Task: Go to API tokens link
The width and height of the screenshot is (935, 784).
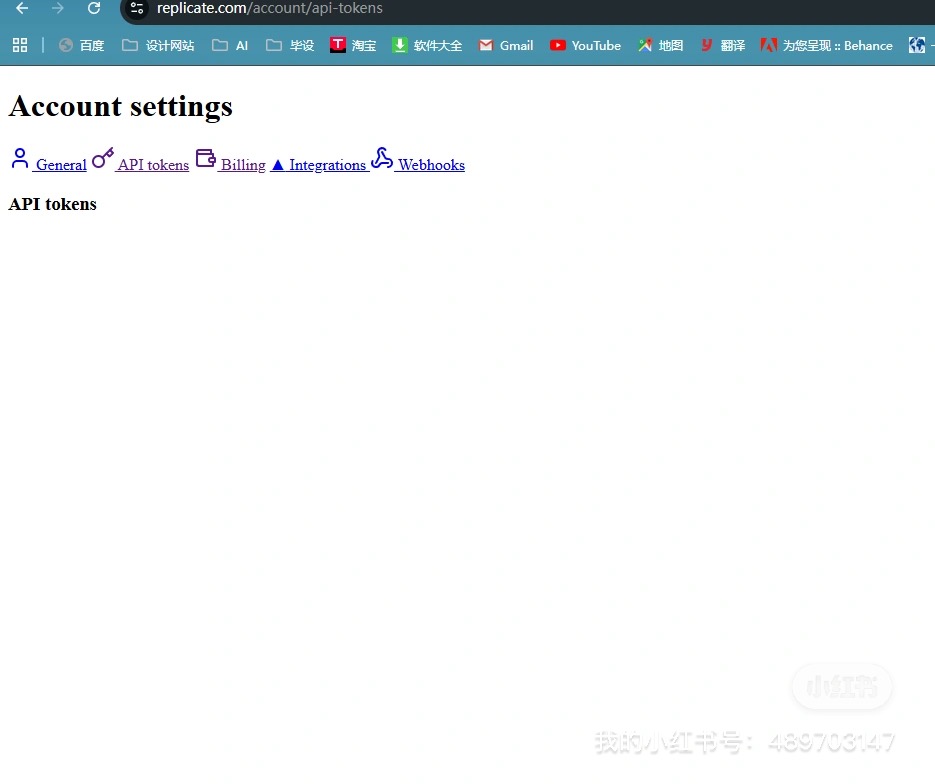Action: 153,165
